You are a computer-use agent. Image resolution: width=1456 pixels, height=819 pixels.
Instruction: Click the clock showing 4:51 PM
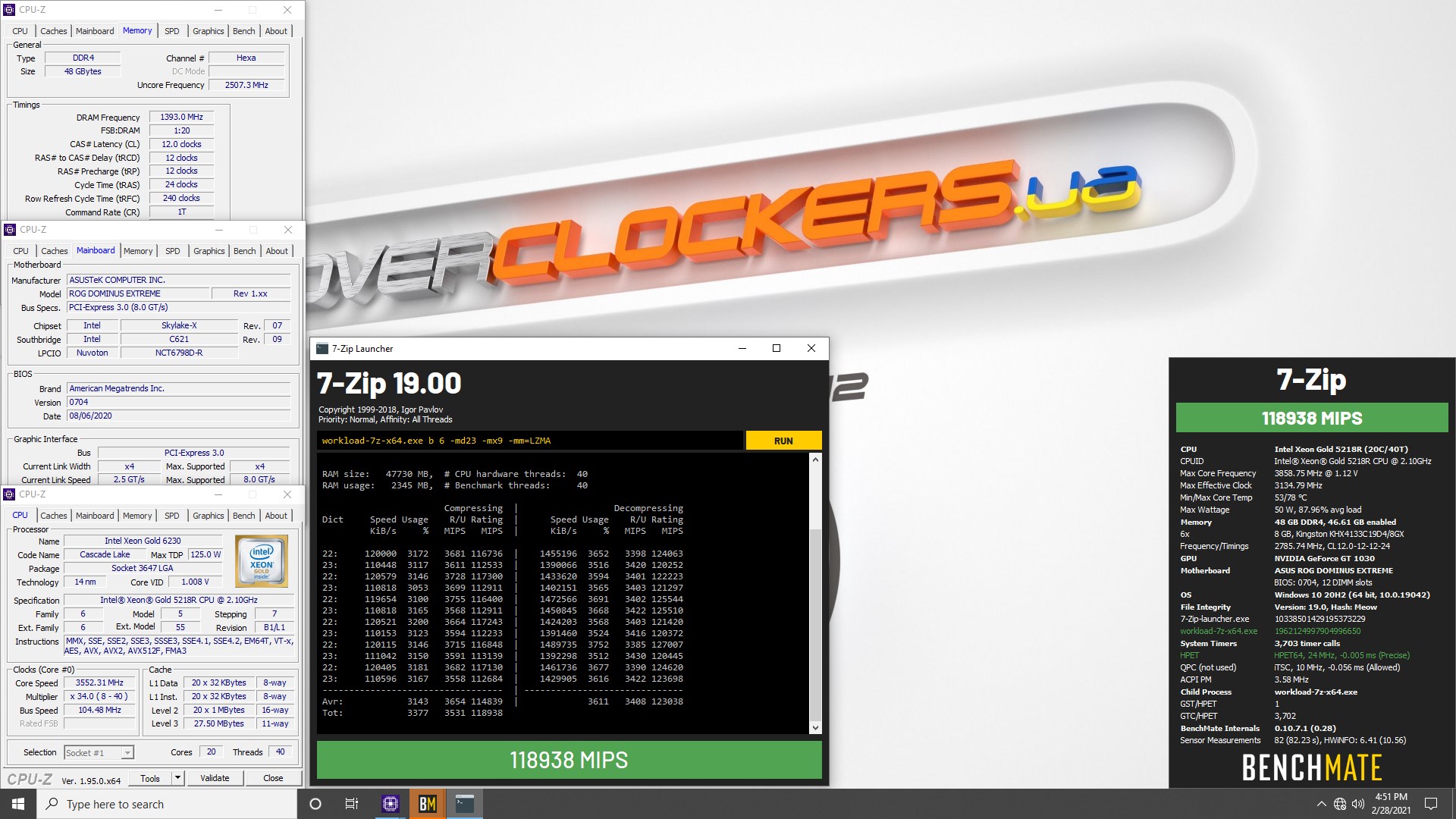[x=1391, y=797]
